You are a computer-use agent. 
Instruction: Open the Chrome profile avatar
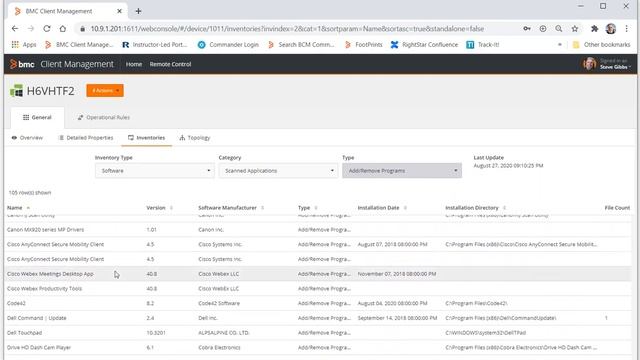coord(611,29)
